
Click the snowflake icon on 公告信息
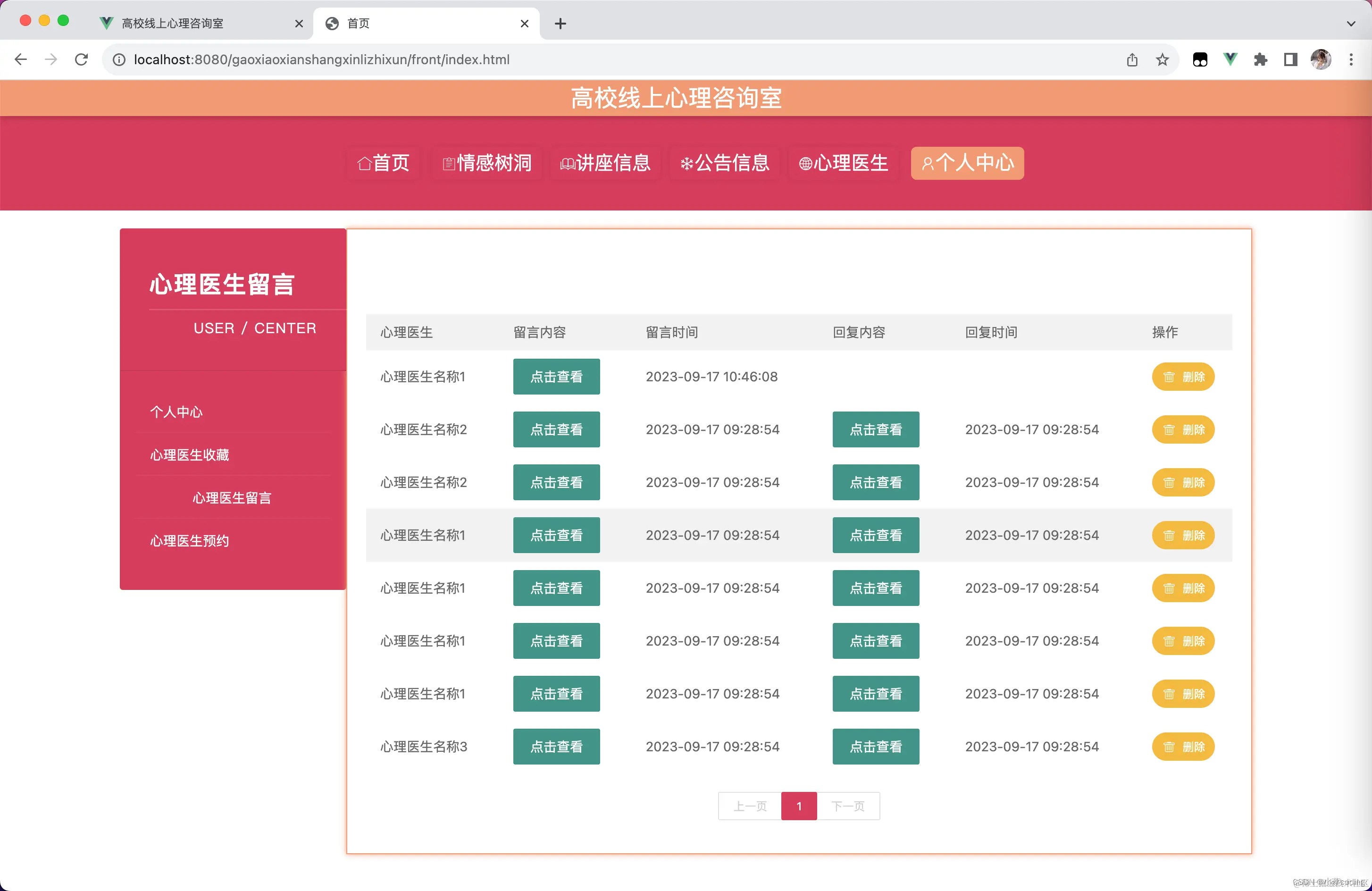pyautogui.click(x=686, y=163)
